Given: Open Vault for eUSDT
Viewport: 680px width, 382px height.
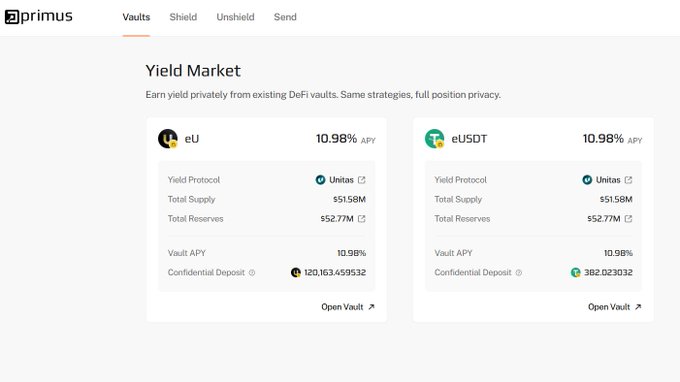Looking at the screenshot, I should 615,307.
